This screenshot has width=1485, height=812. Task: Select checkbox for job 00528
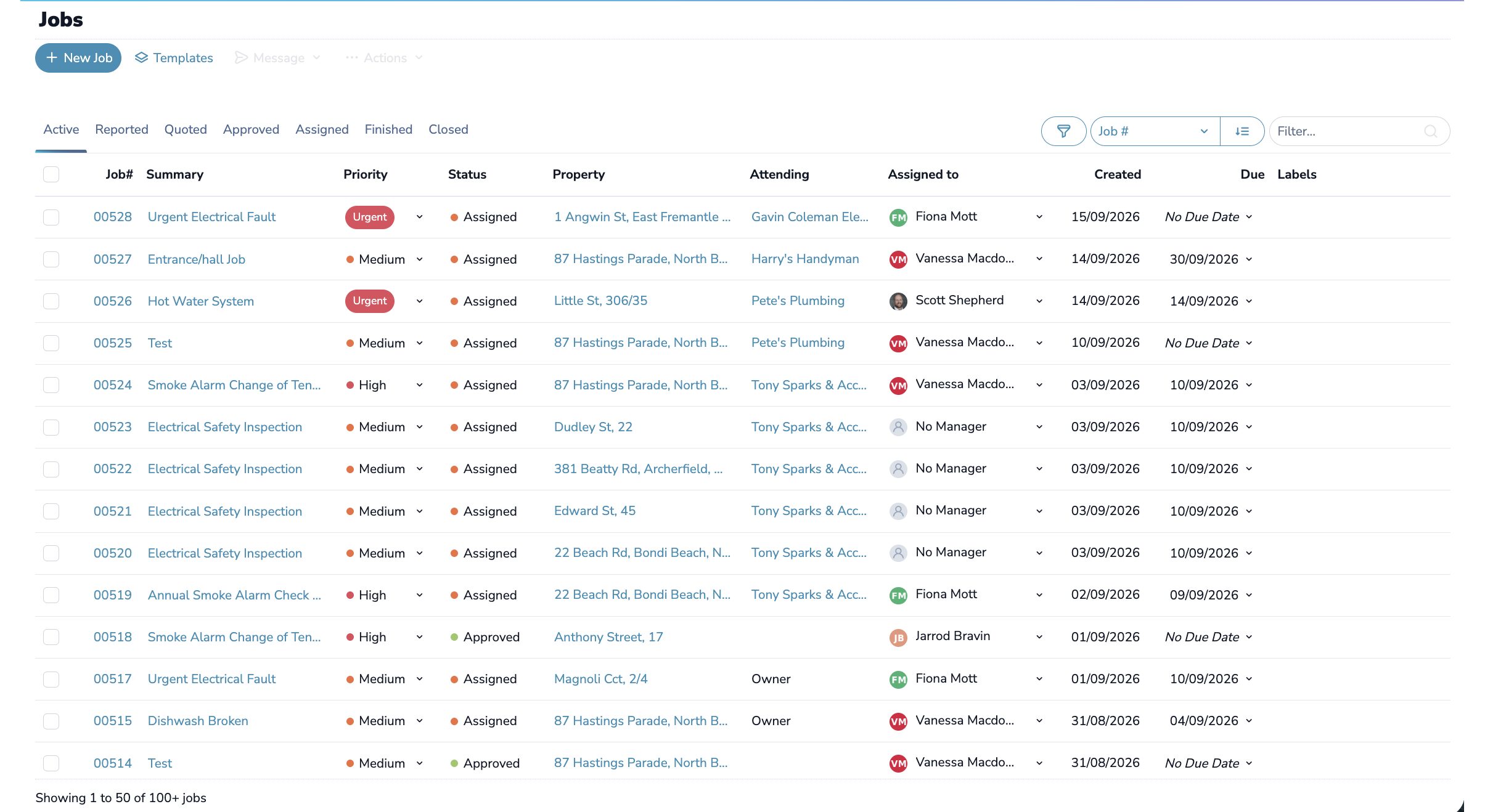[x=51, y=217]
